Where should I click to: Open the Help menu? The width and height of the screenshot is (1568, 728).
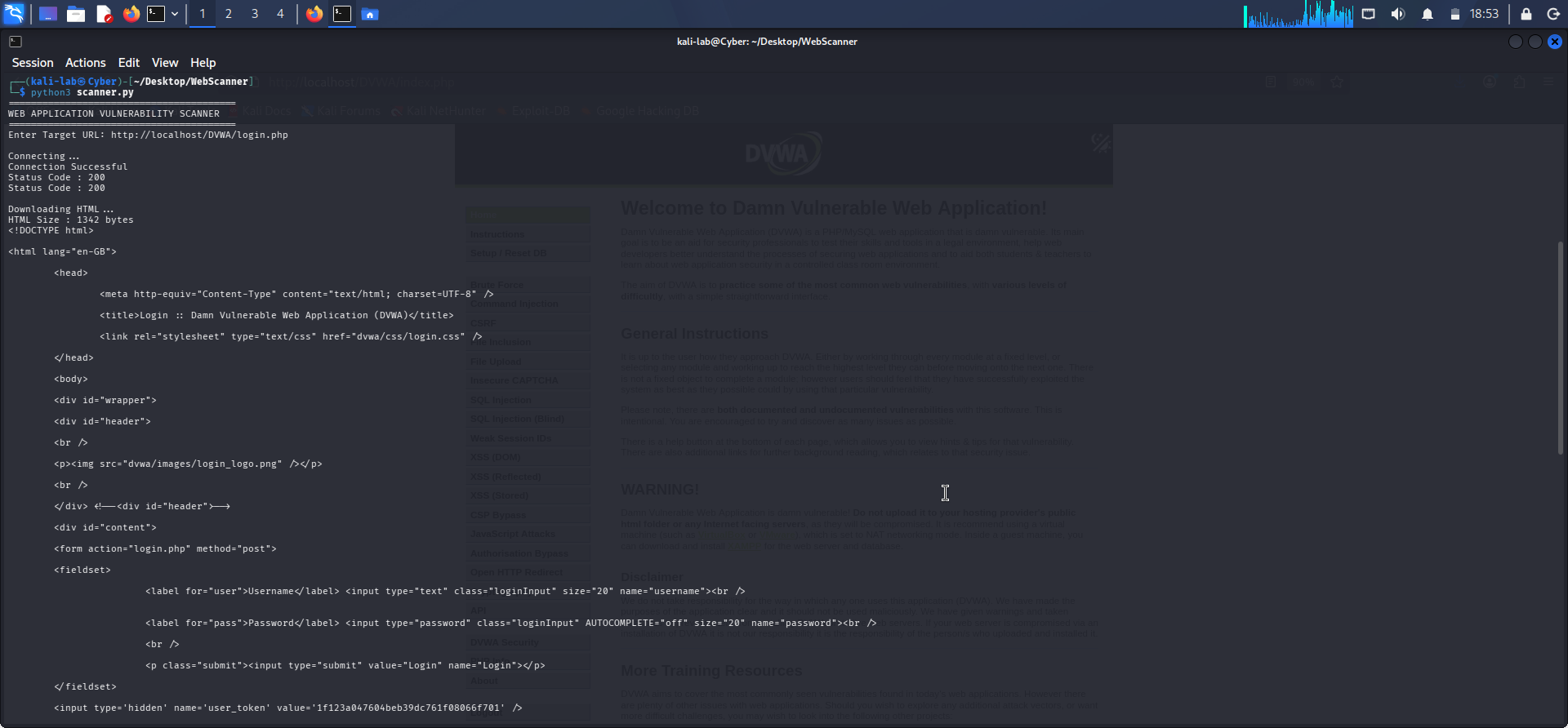[203, 63]
